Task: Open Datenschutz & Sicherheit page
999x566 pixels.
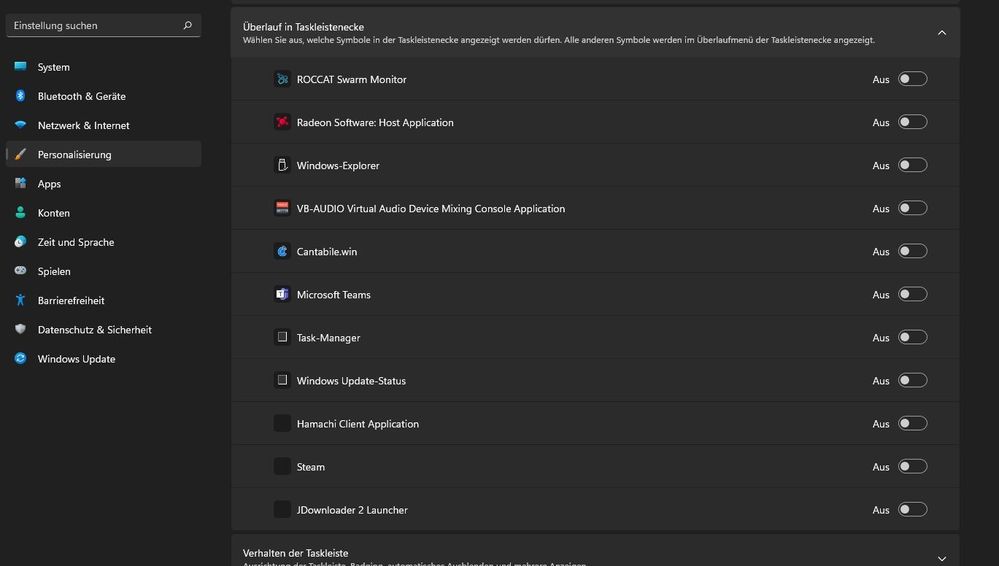Action: pyautogui.click(x=95, y=329)
